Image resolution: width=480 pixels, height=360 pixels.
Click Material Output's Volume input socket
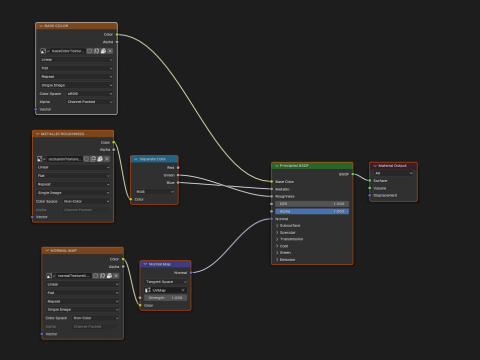(x=370, y=188)
